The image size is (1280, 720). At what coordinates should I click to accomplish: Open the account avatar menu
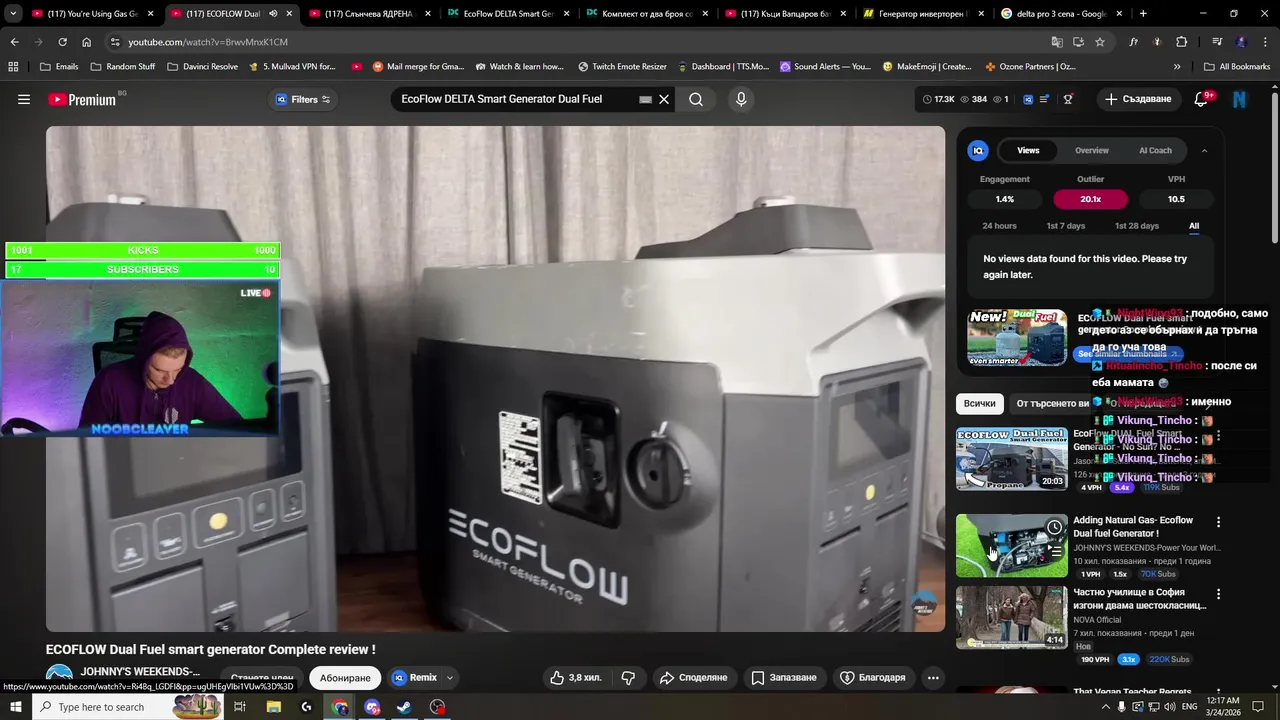1240,99
